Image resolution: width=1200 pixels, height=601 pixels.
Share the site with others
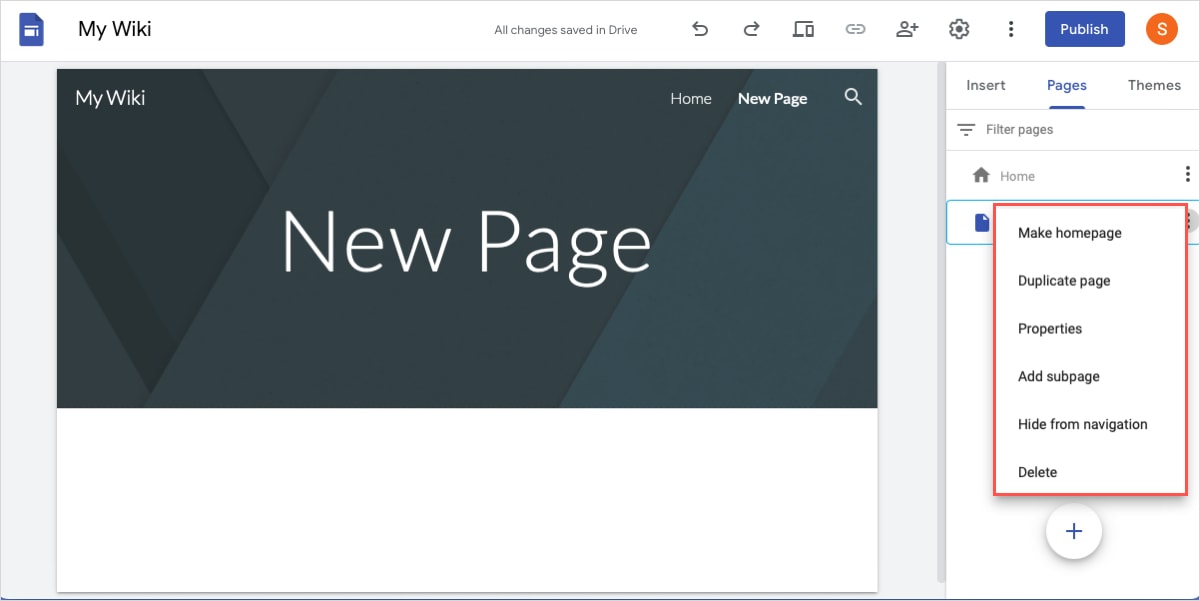pyautogui.click(x=907, y=29)
